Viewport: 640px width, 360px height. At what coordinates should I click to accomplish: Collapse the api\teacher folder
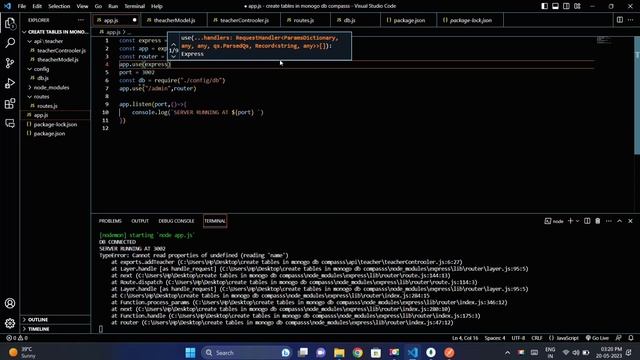[48, 41]
